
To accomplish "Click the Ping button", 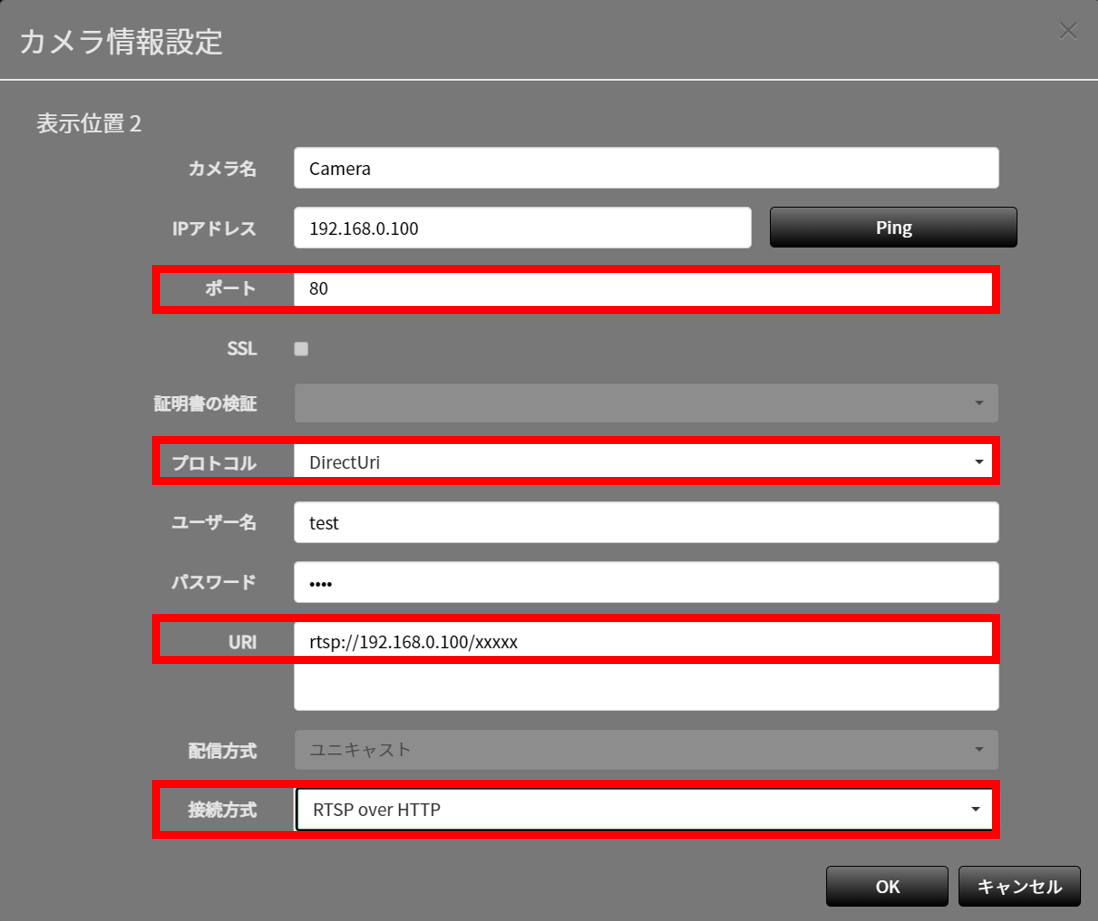I will click(x=894, y=227).
